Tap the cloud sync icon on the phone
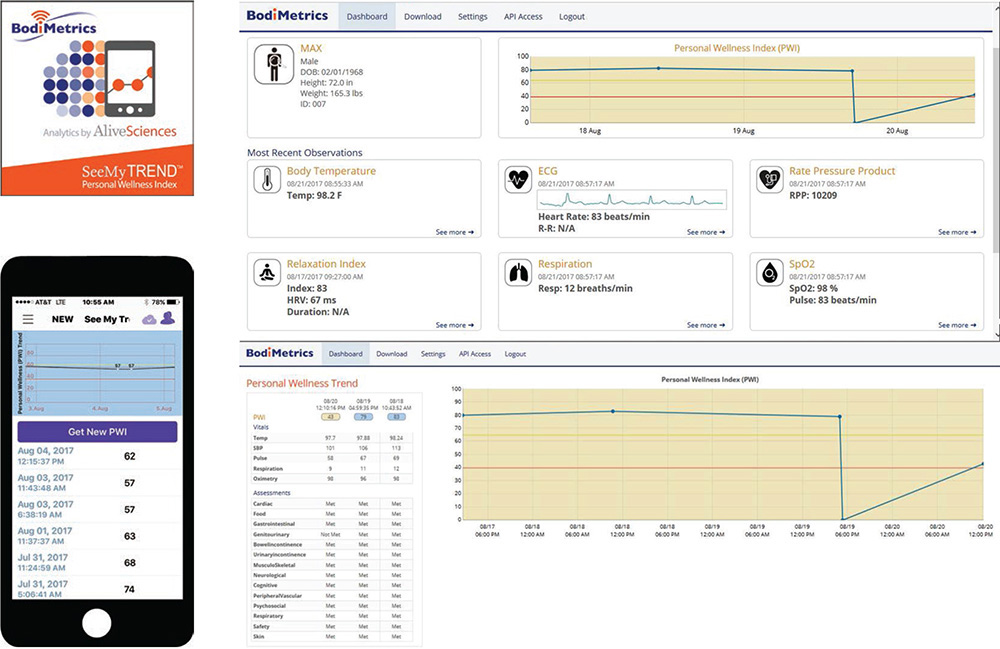 (x=150, y=319)
